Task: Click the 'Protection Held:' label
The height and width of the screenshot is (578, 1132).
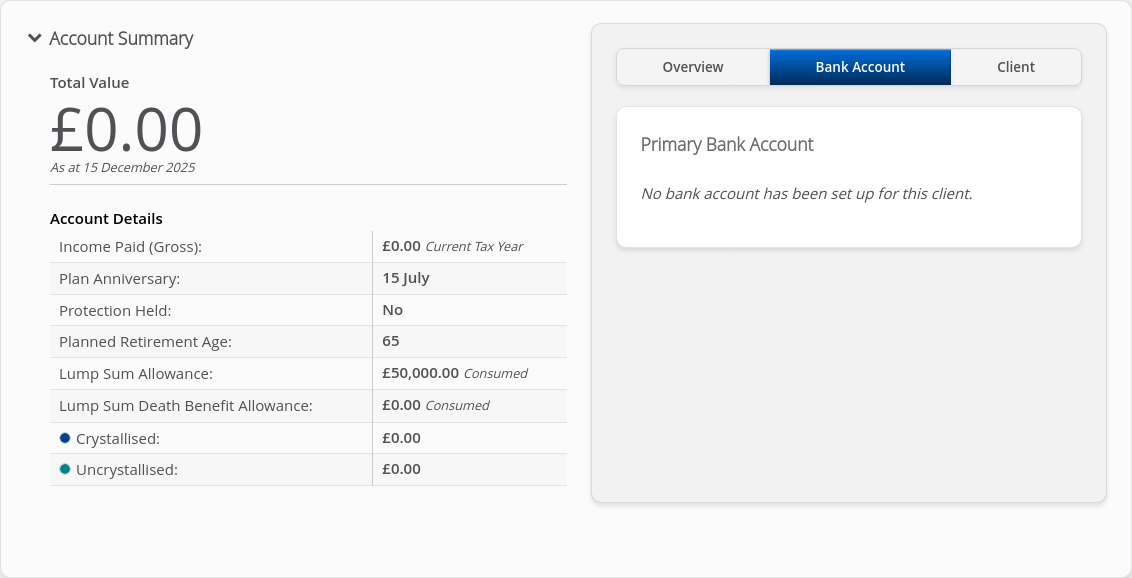Action: pos(116,310)
